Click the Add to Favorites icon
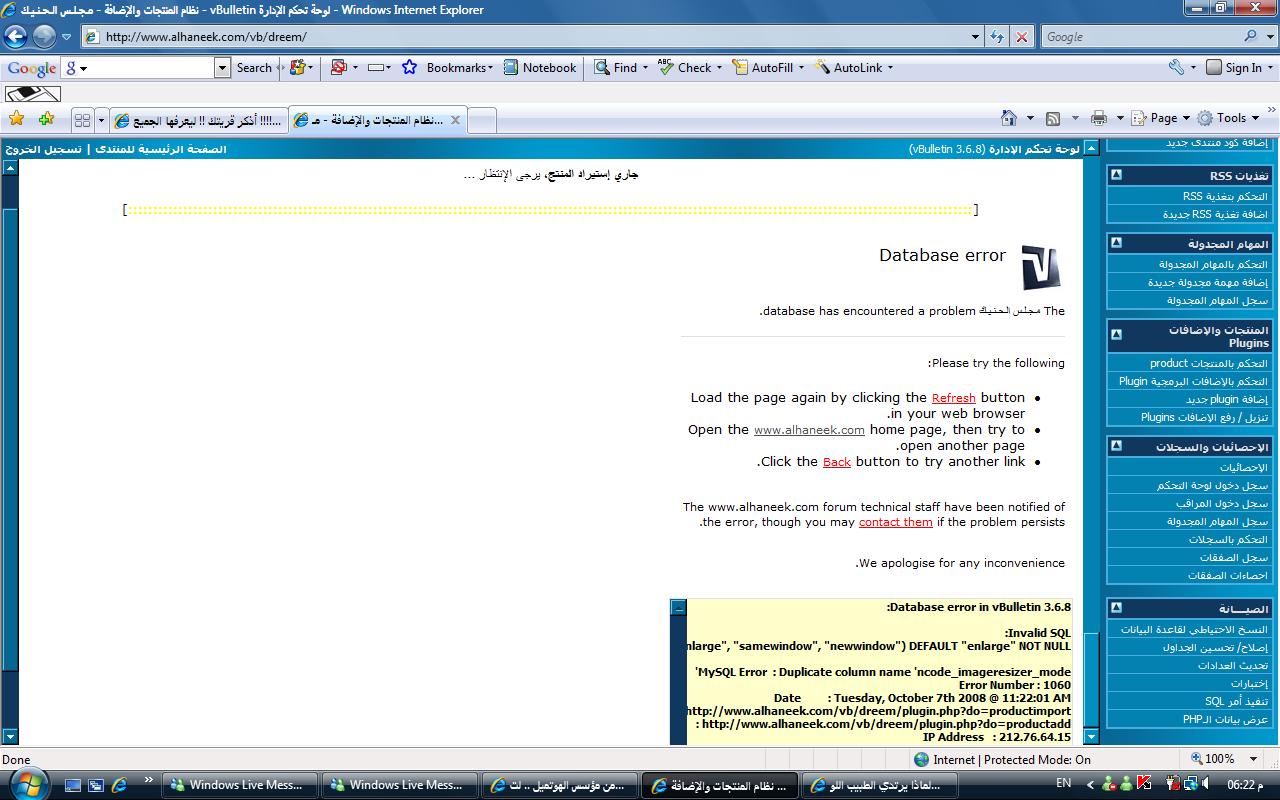 pos(46,119)
